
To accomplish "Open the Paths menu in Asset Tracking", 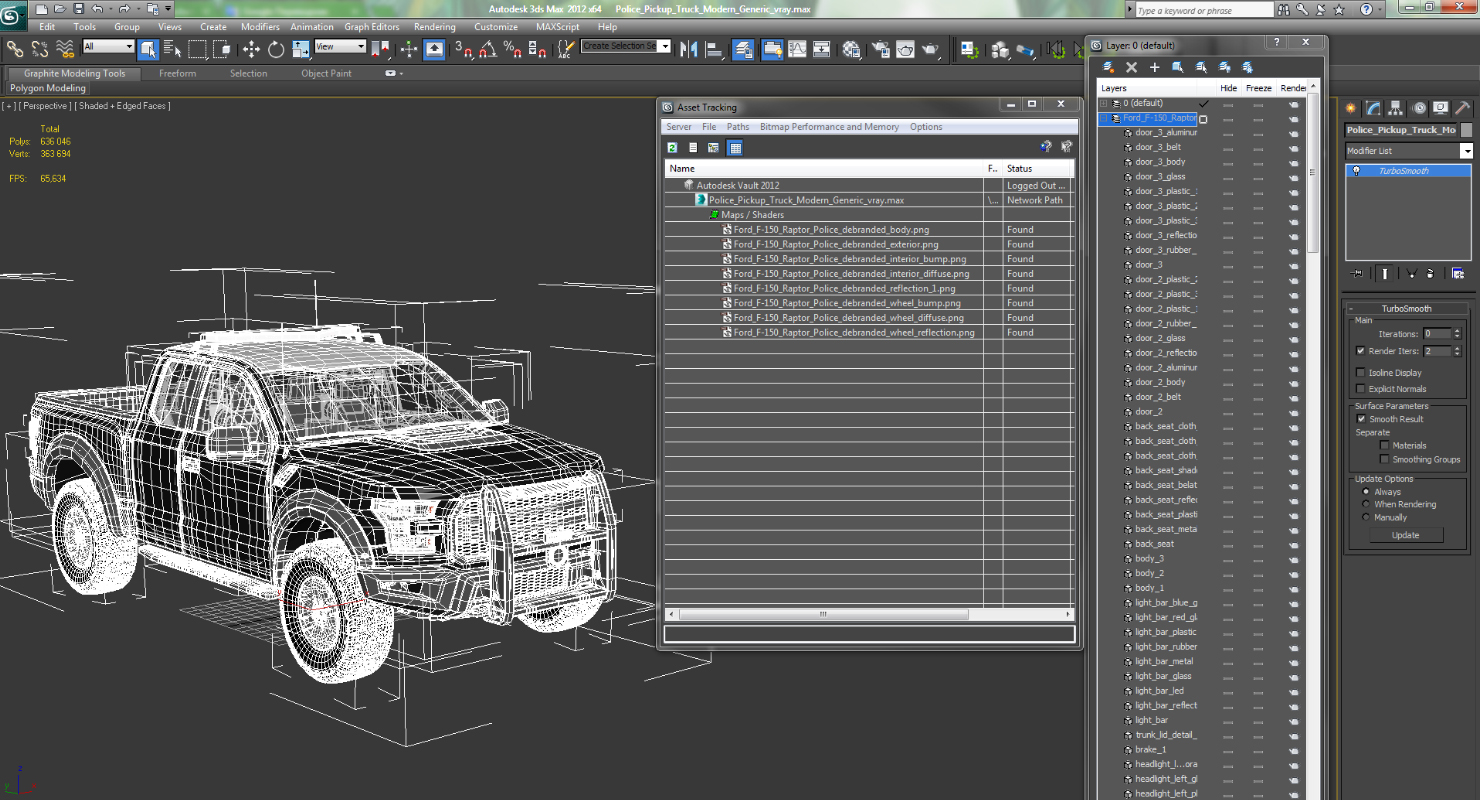I will (738, 127).
